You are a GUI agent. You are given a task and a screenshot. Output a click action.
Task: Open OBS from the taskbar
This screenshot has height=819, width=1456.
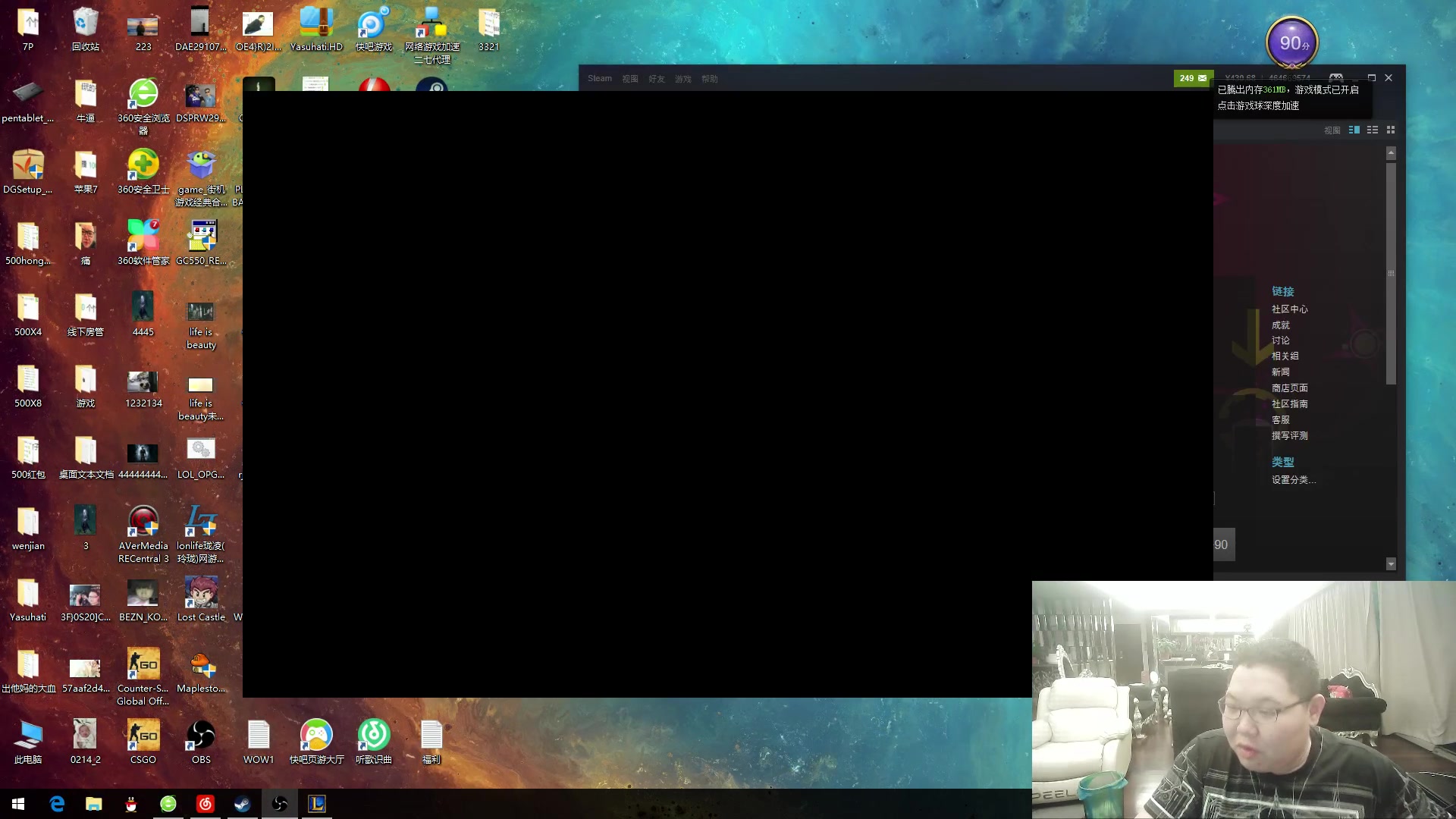click(279, 804)
